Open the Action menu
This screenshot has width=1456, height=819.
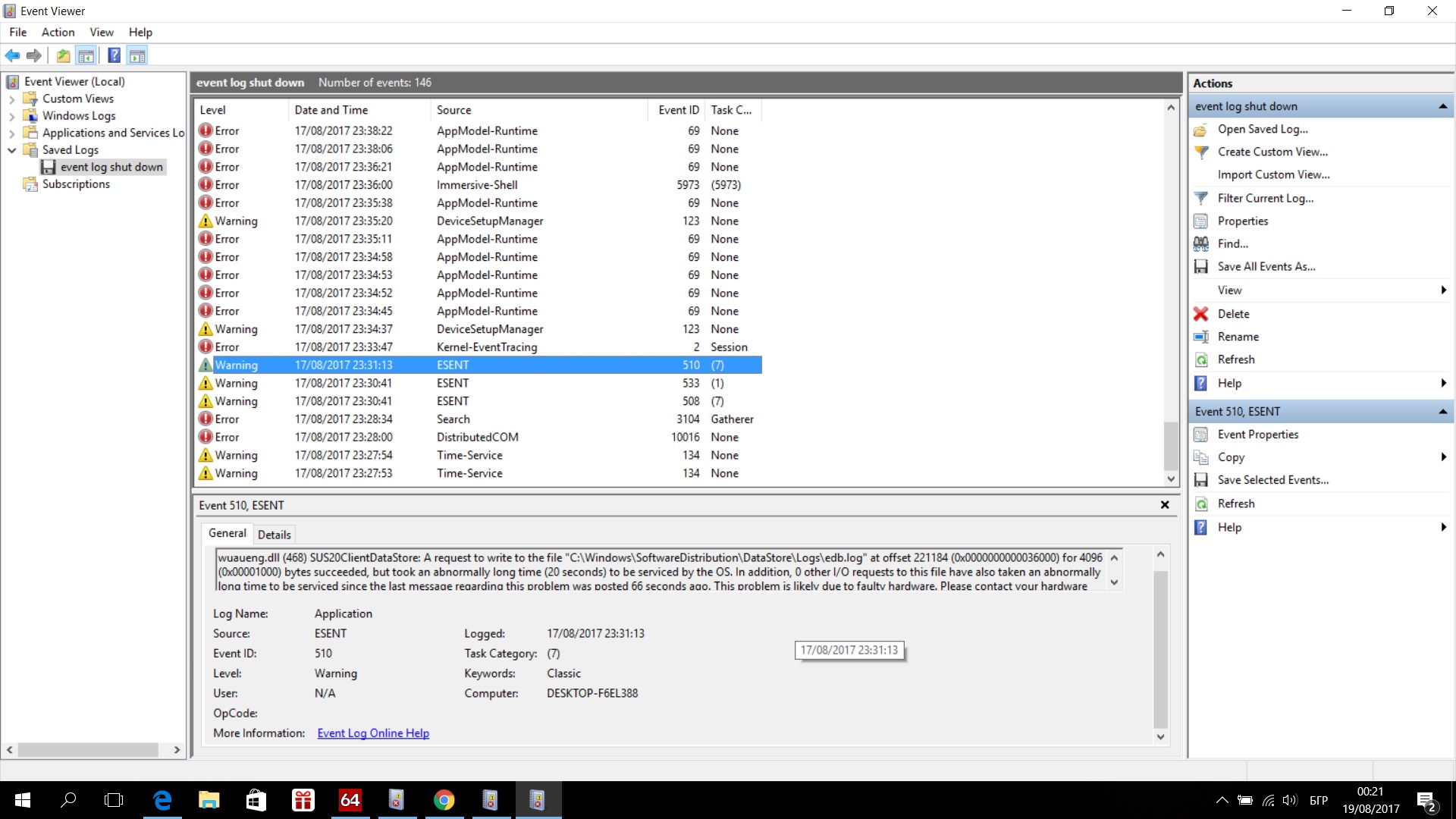58,32
